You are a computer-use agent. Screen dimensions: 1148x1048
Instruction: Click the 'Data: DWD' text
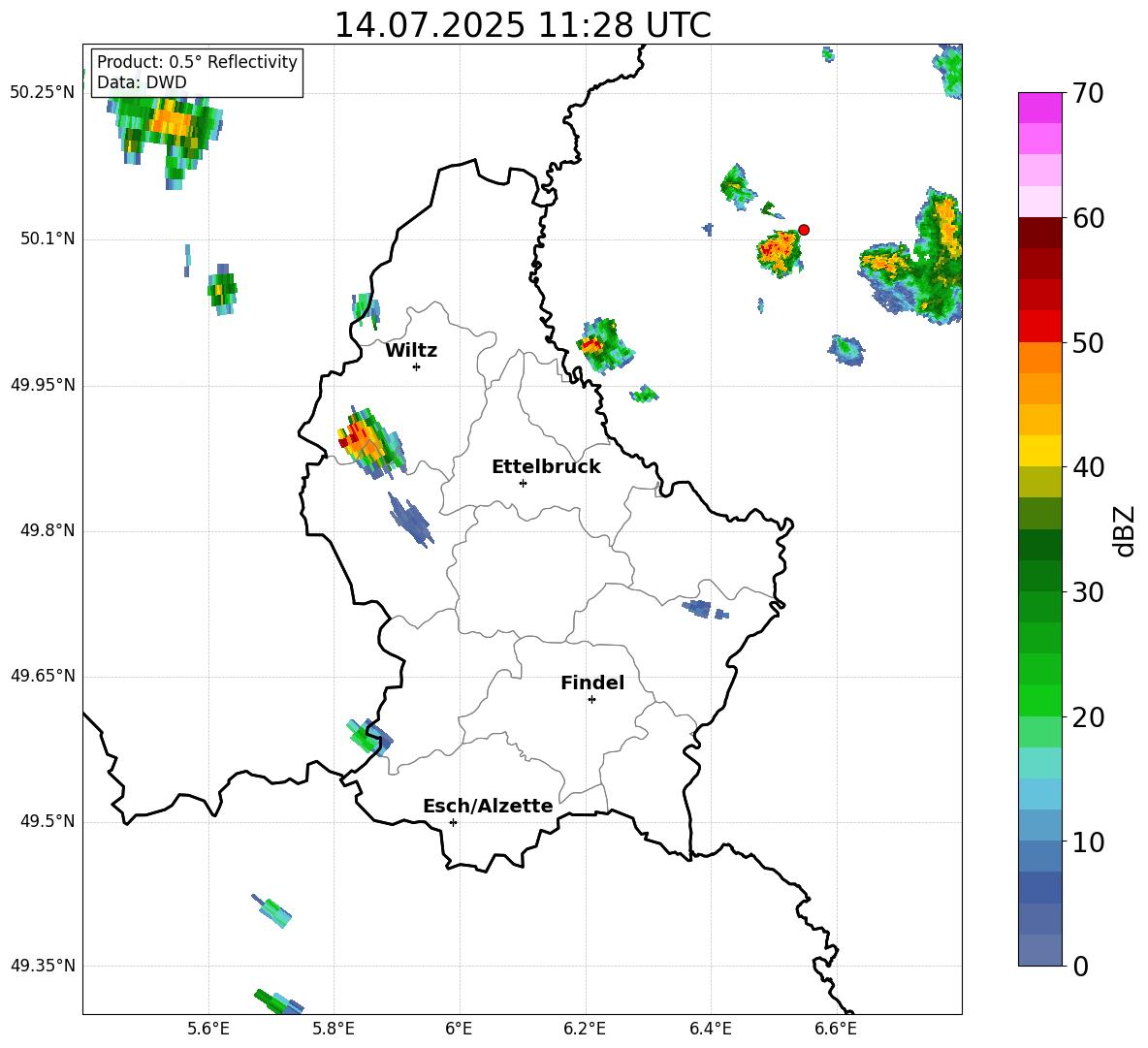142,82
